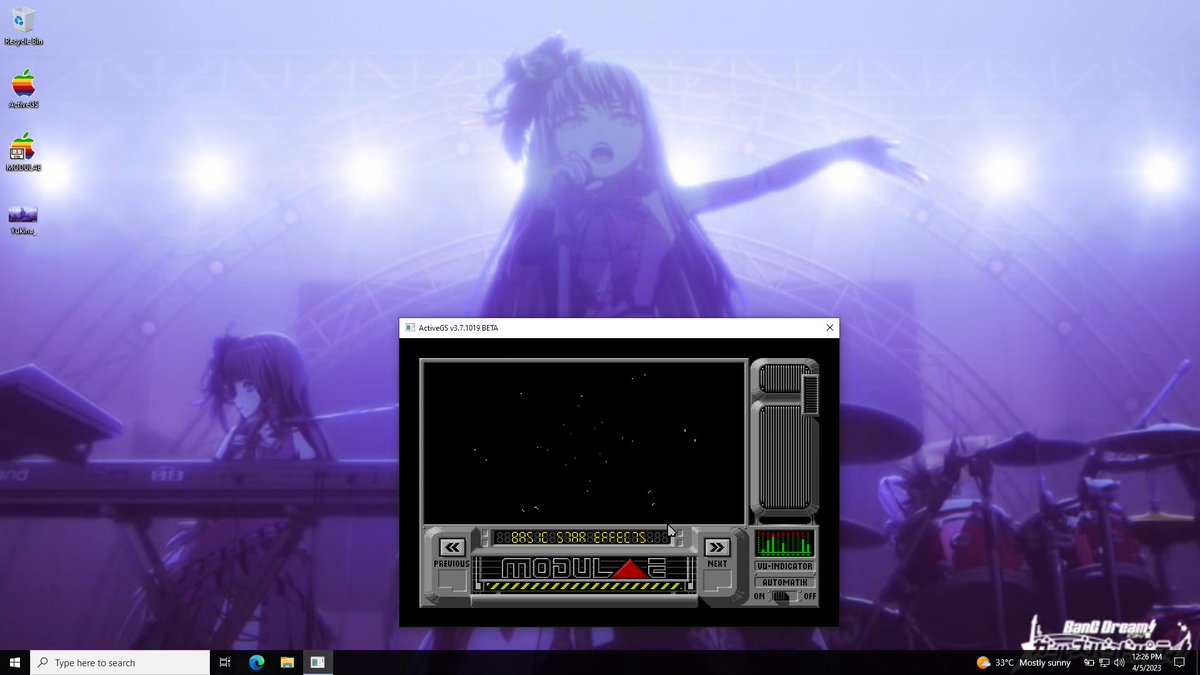
Task: Click the Previous double-arrow button
Action: 452,547
